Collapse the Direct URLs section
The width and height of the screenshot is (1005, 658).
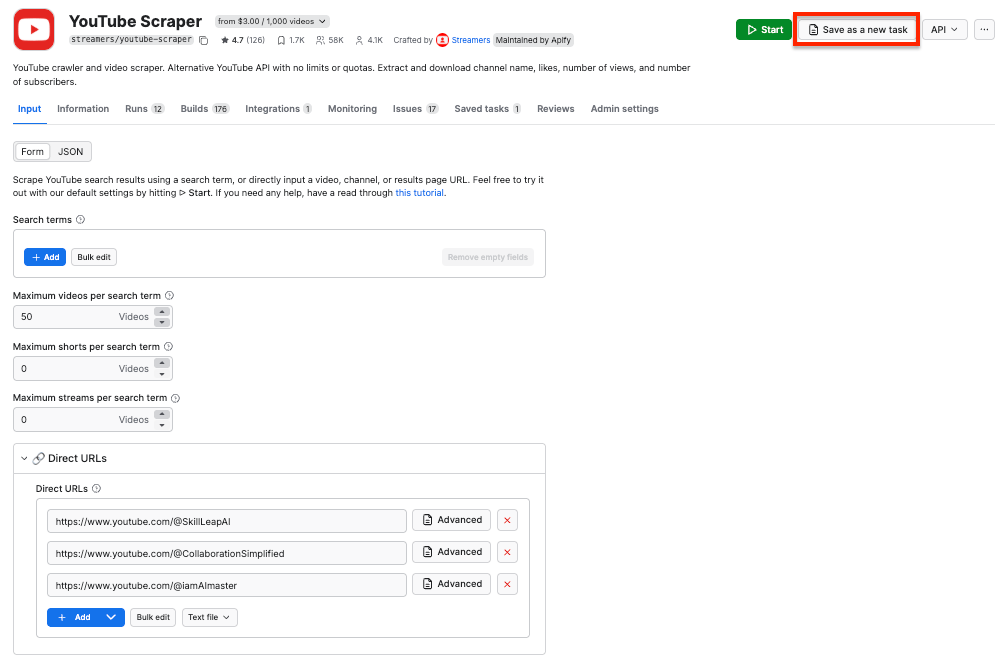pos(24,459)
